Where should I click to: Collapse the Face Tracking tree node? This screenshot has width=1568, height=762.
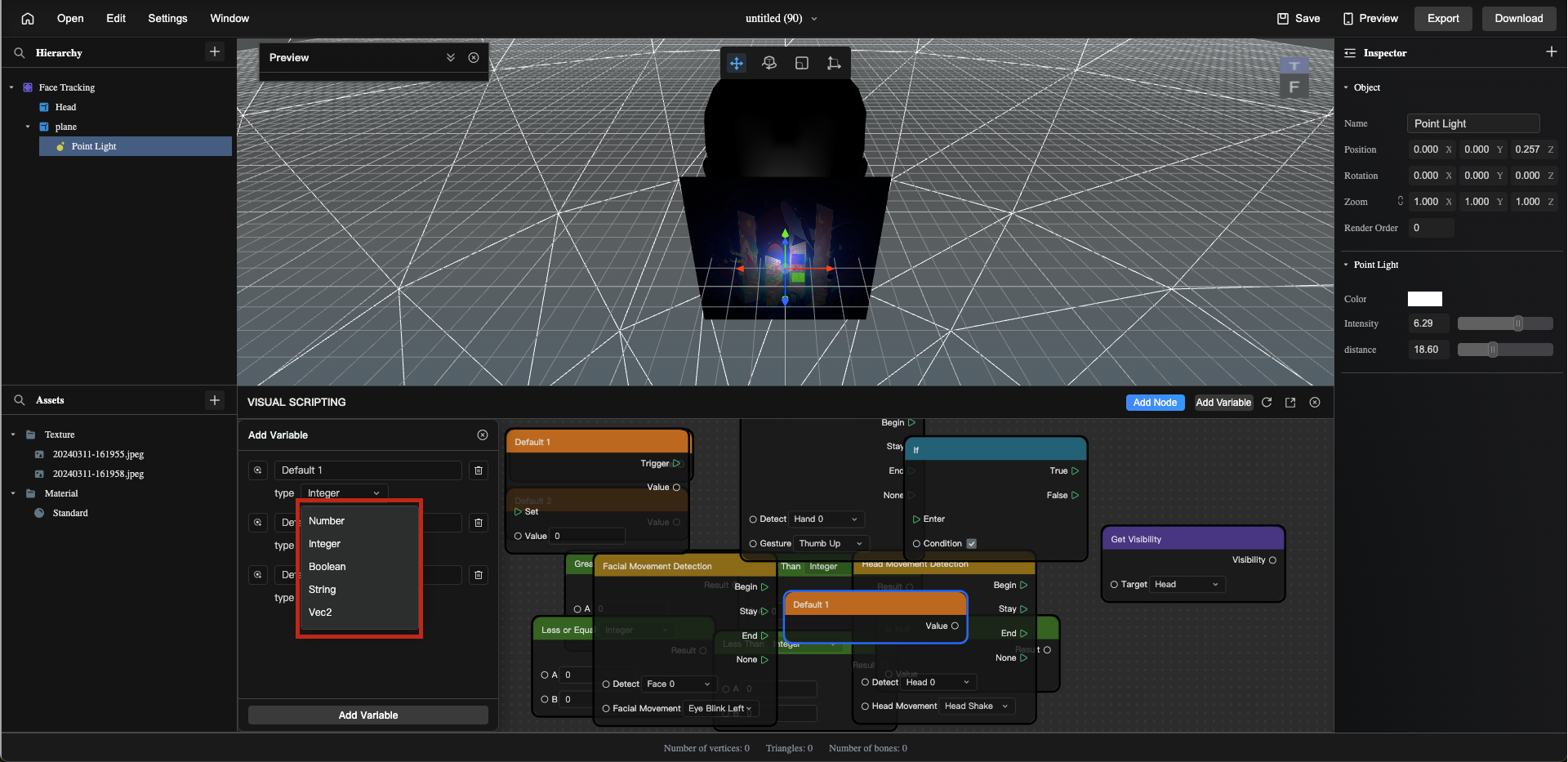11,87
